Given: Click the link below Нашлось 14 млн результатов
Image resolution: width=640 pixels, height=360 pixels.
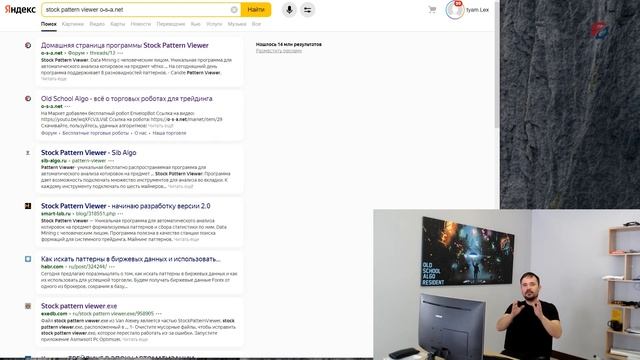Looking at the screenshot, I should coord(279,51).
